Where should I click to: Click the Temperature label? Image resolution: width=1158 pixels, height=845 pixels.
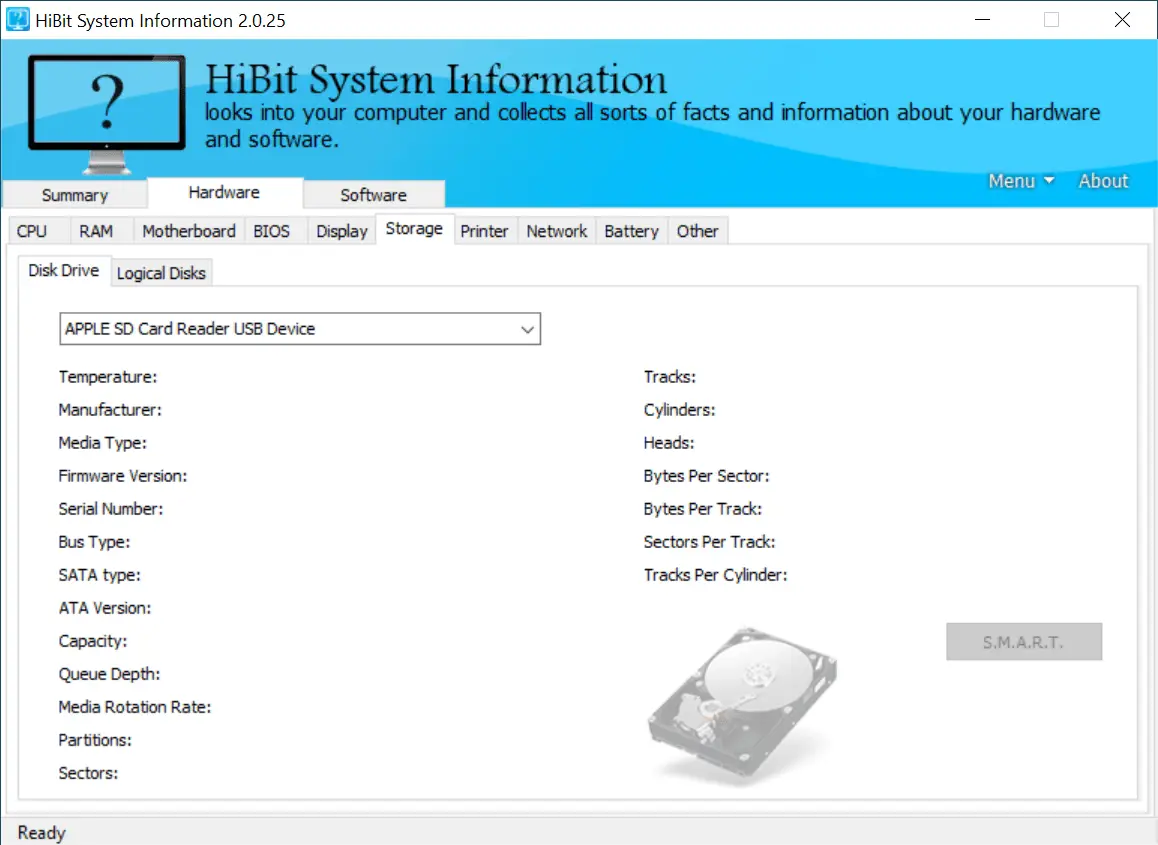pos(108,377)
